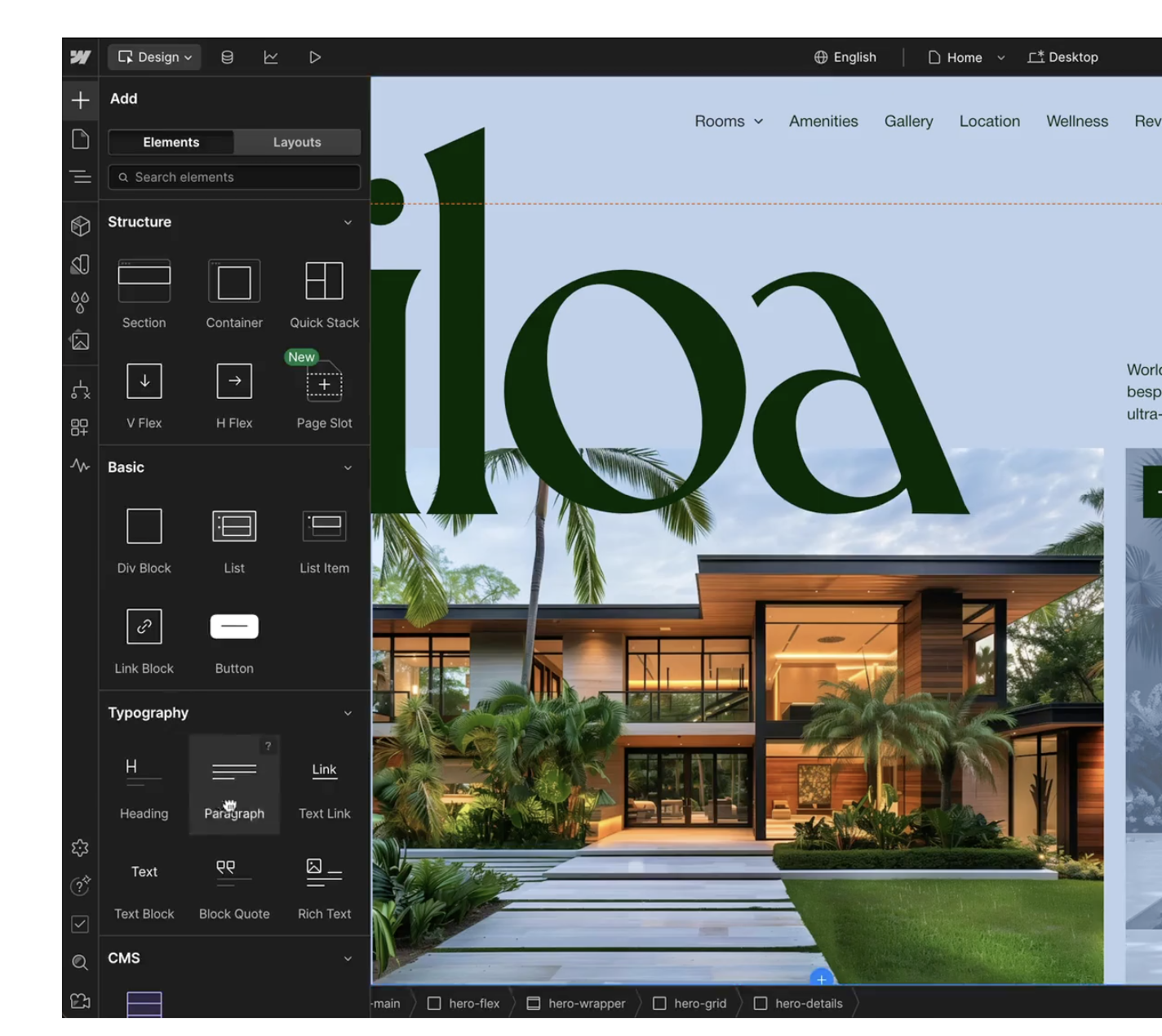This screenshot has height=1036, width=1162.
Task: Switch to the Layouts tab
Action: pos(297,142)
